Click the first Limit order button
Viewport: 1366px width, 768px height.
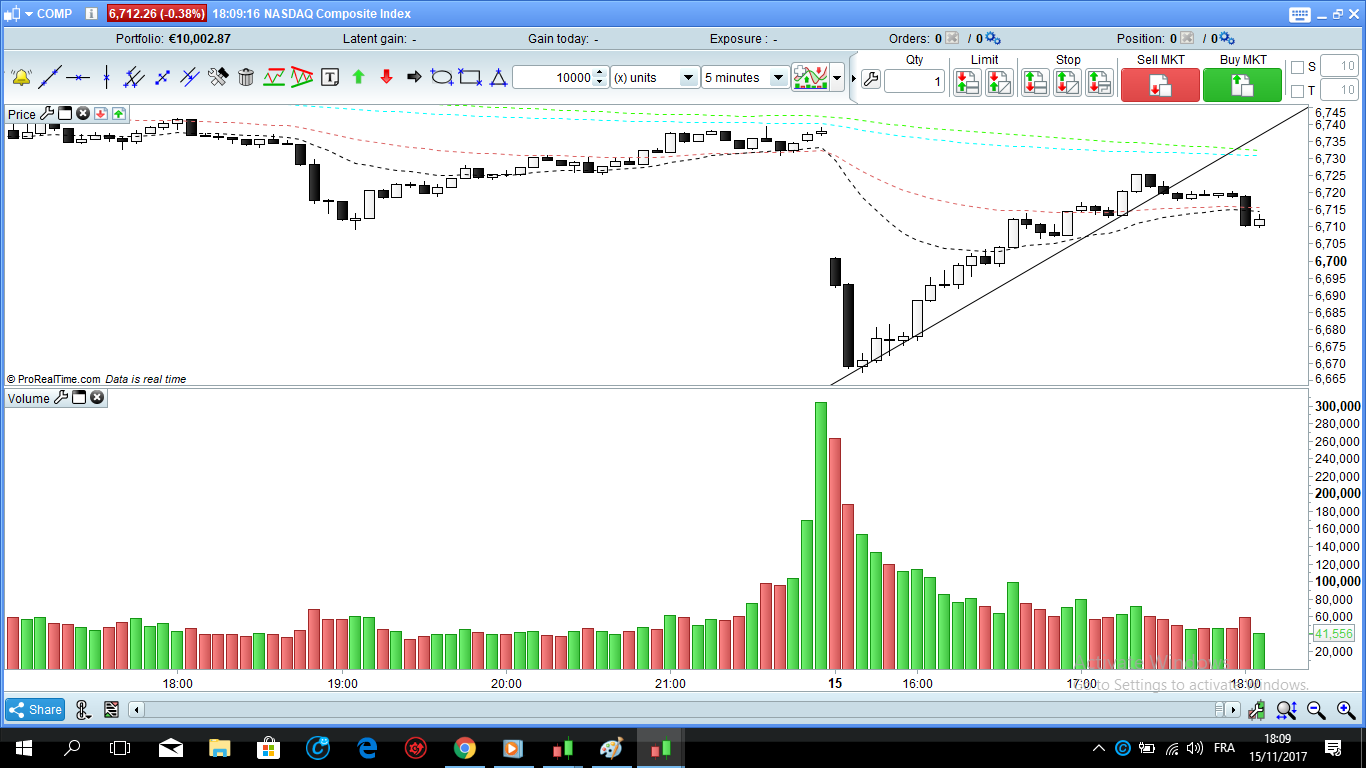coord(967,82)
